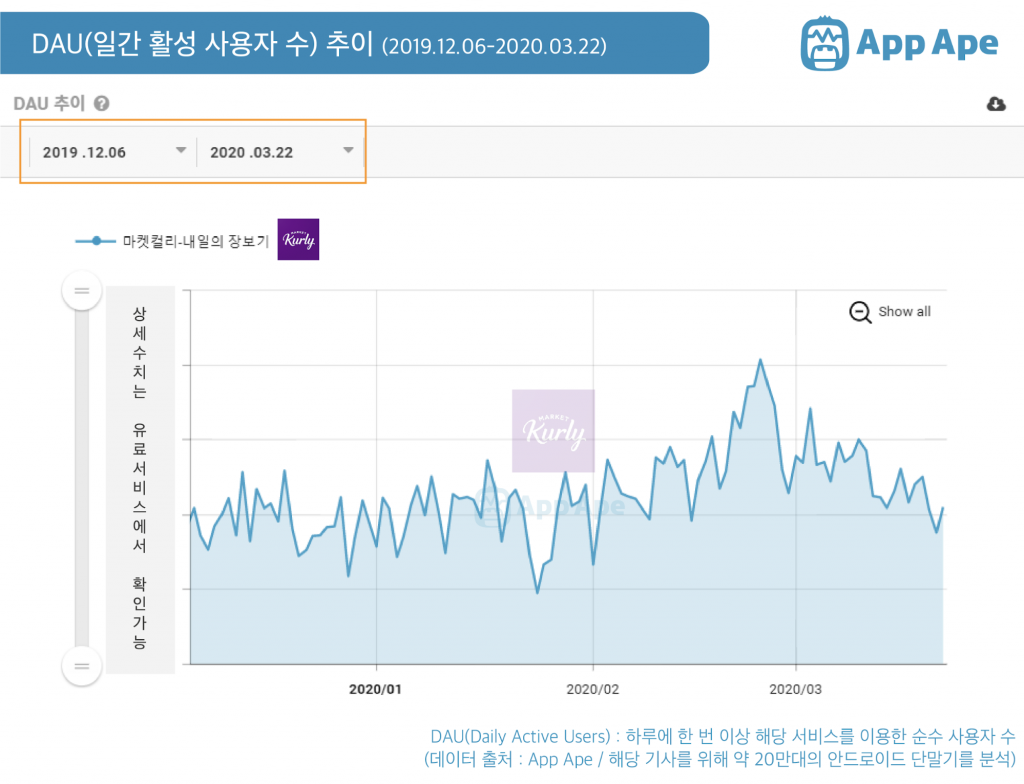Expand the start date picker arrow
The height and width of the screenshot is (784, 1024).
pyautogui.click(x=181, y=151)
